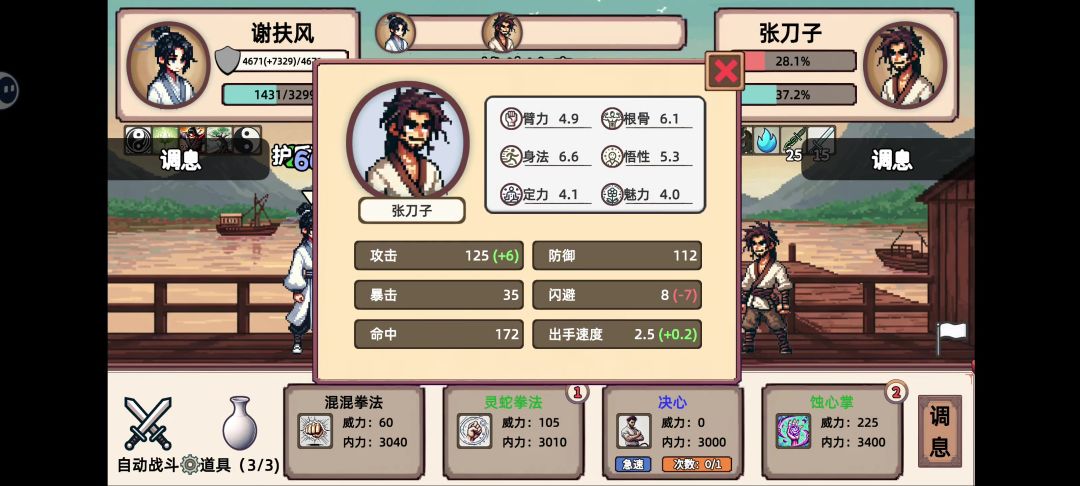
Task: Close the 张刀子 stats popup
Action: [725, 70]
